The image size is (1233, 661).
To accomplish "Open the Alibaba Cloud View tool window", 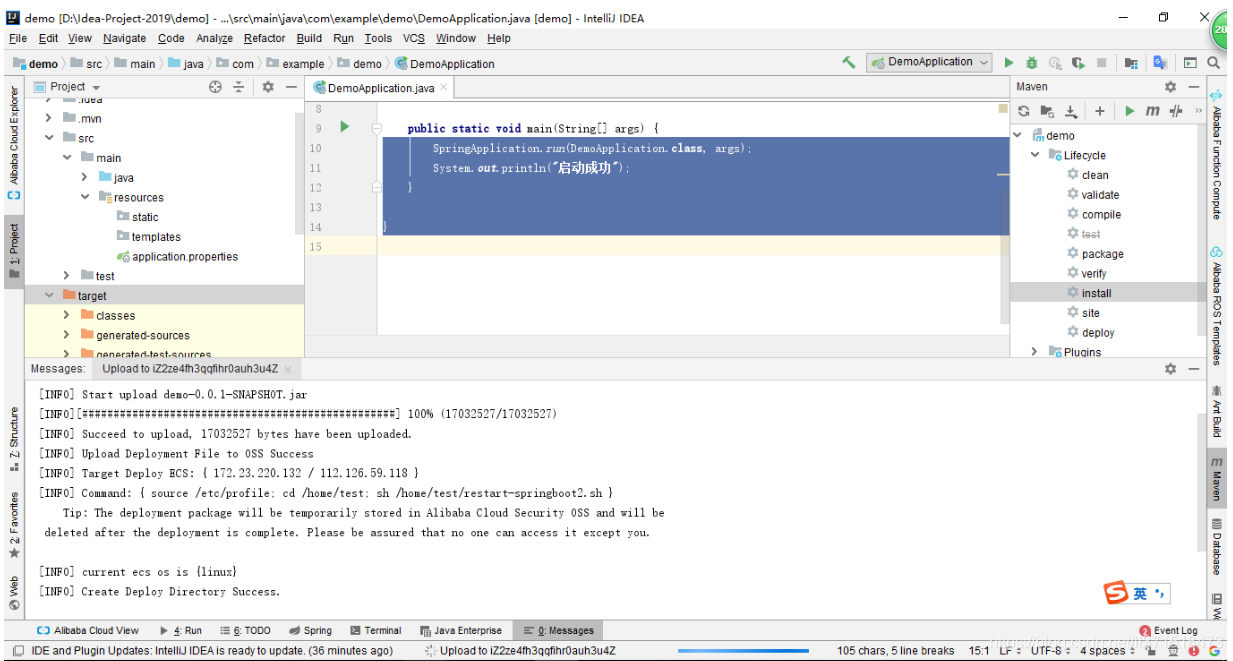I will pyautogui.click(x=88, y=631).
